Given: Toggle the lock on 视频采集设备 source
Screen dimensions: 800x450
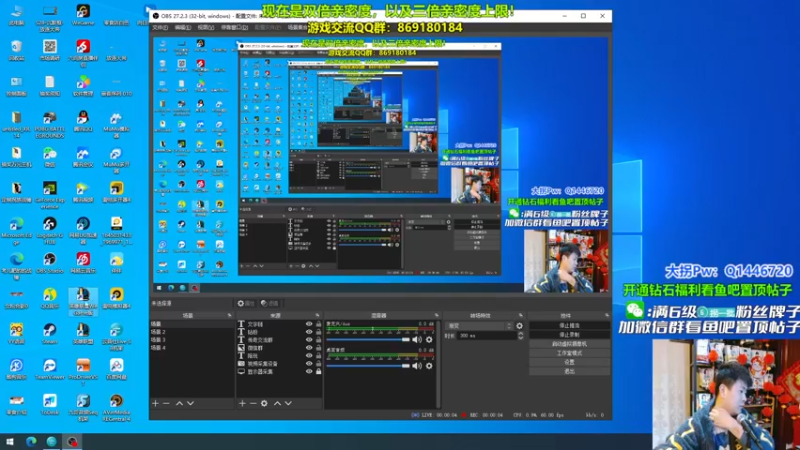Looking at the screenshot, I should tap(318, 363).
